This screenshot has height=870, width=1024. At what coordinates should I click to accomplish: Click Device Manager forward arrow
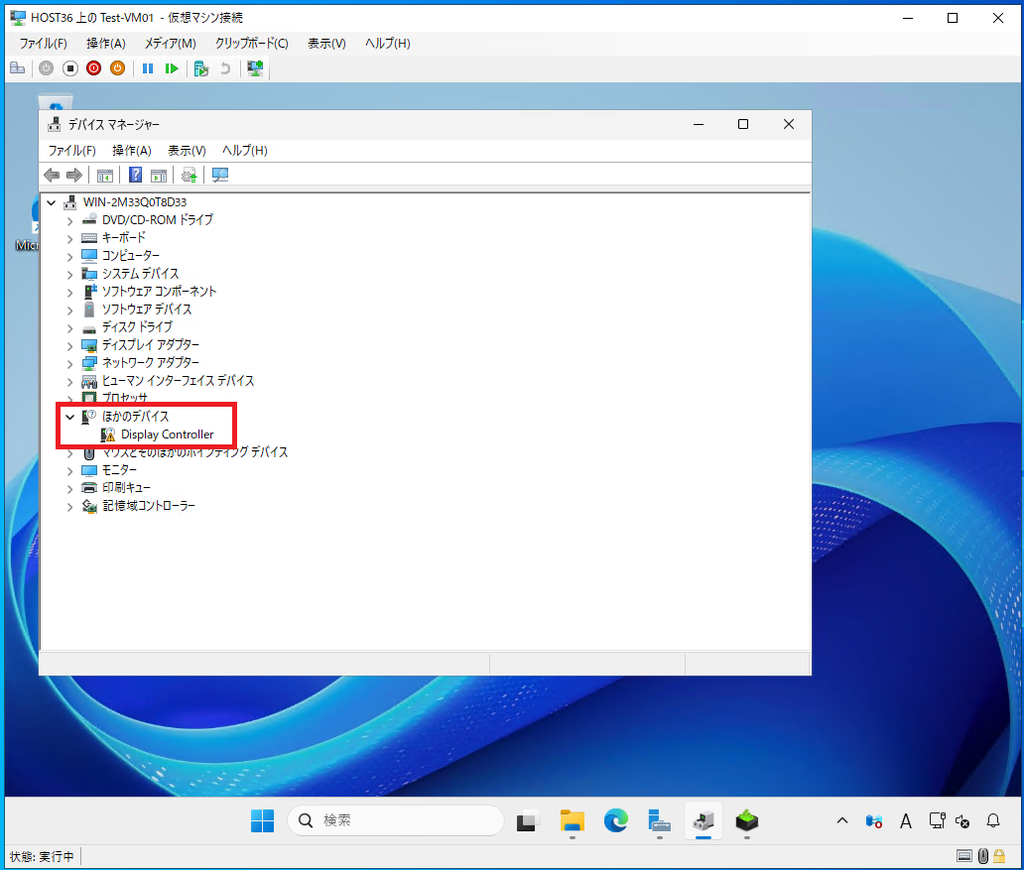(74, 175)
